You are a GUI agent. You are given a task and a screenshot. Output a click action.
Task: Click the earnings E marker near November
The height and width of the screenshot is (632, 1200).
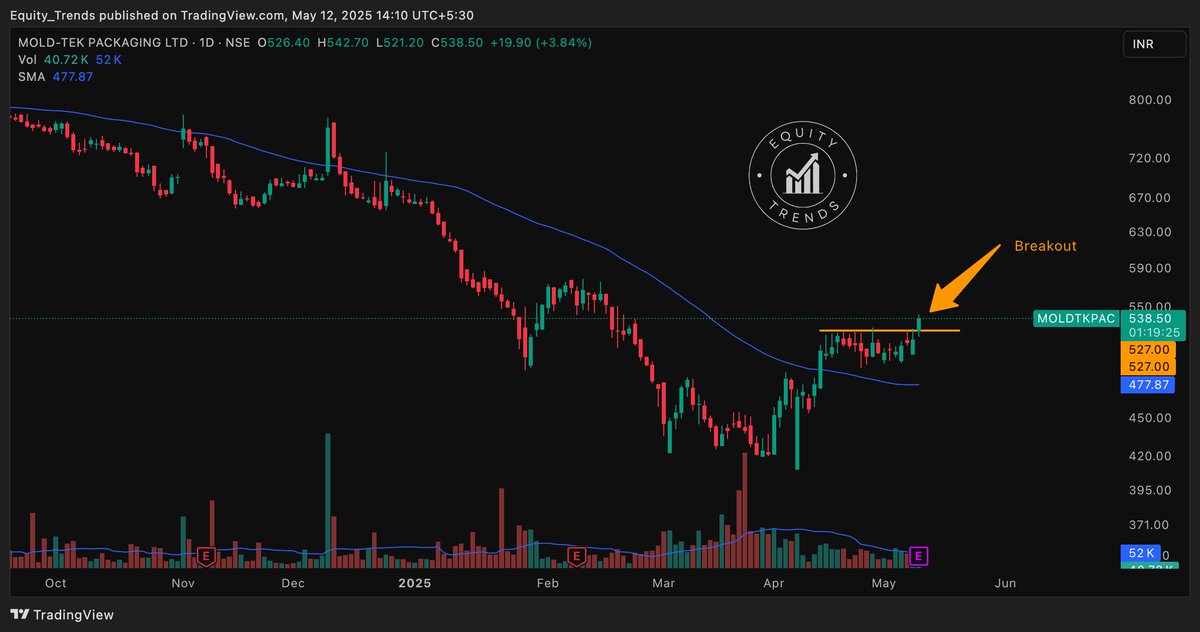tap(207, 555)
